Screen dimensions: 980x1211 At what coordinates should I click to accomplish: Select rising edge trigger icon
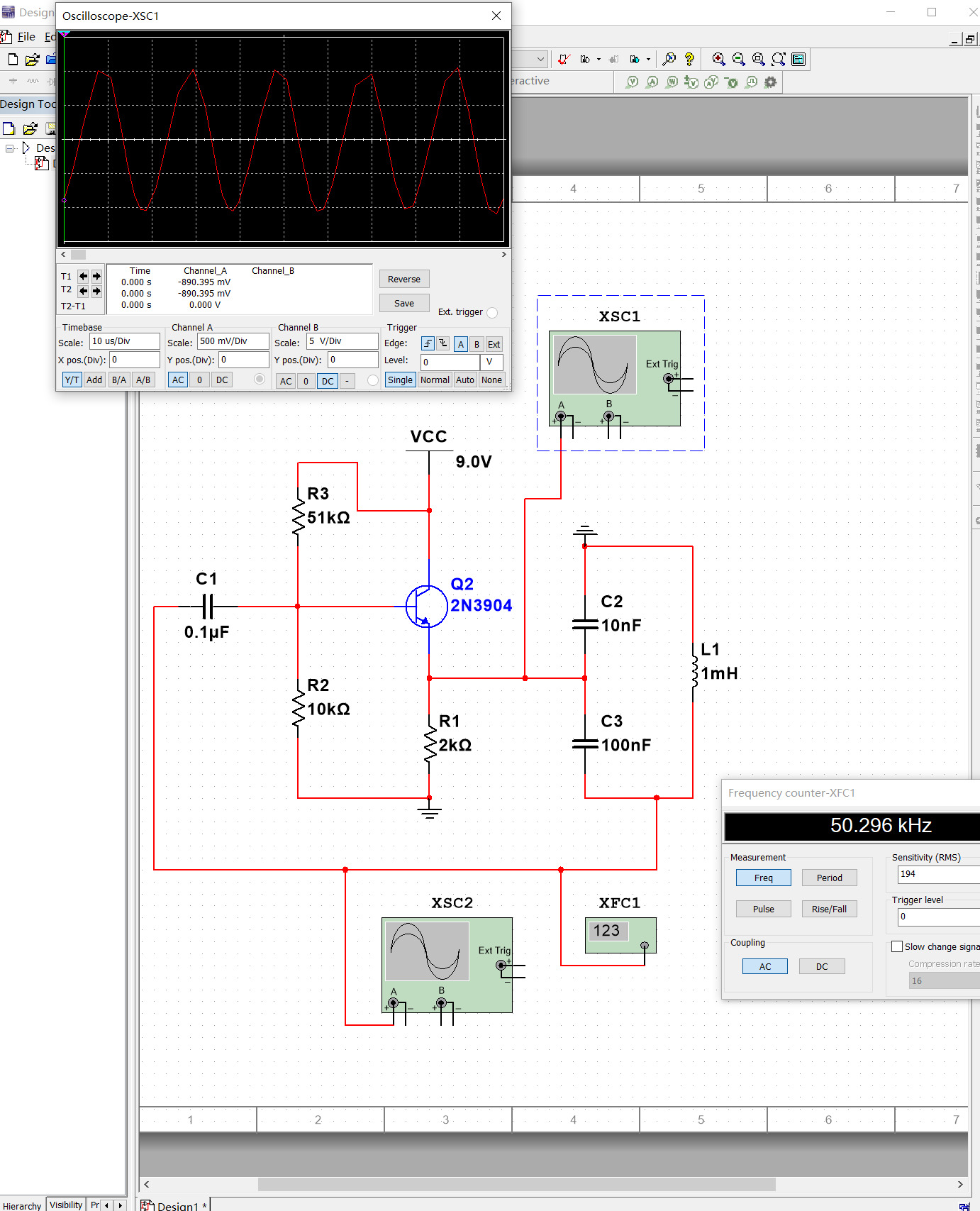(x=428, y=343)
